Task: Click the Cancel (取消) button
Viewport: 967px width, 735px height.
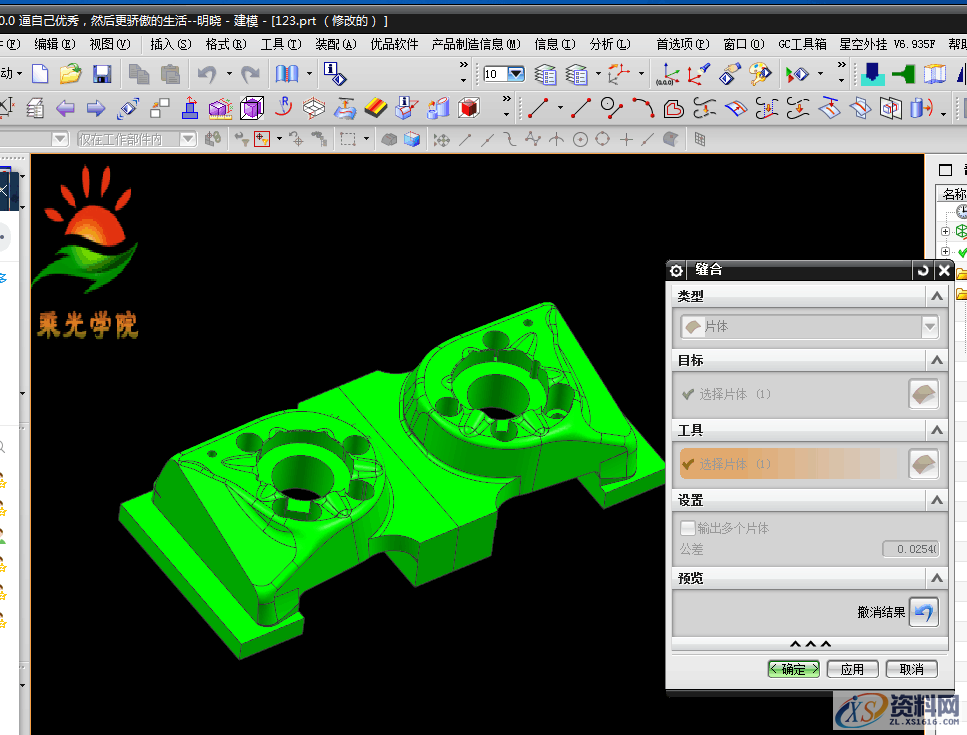Action: 911,669
